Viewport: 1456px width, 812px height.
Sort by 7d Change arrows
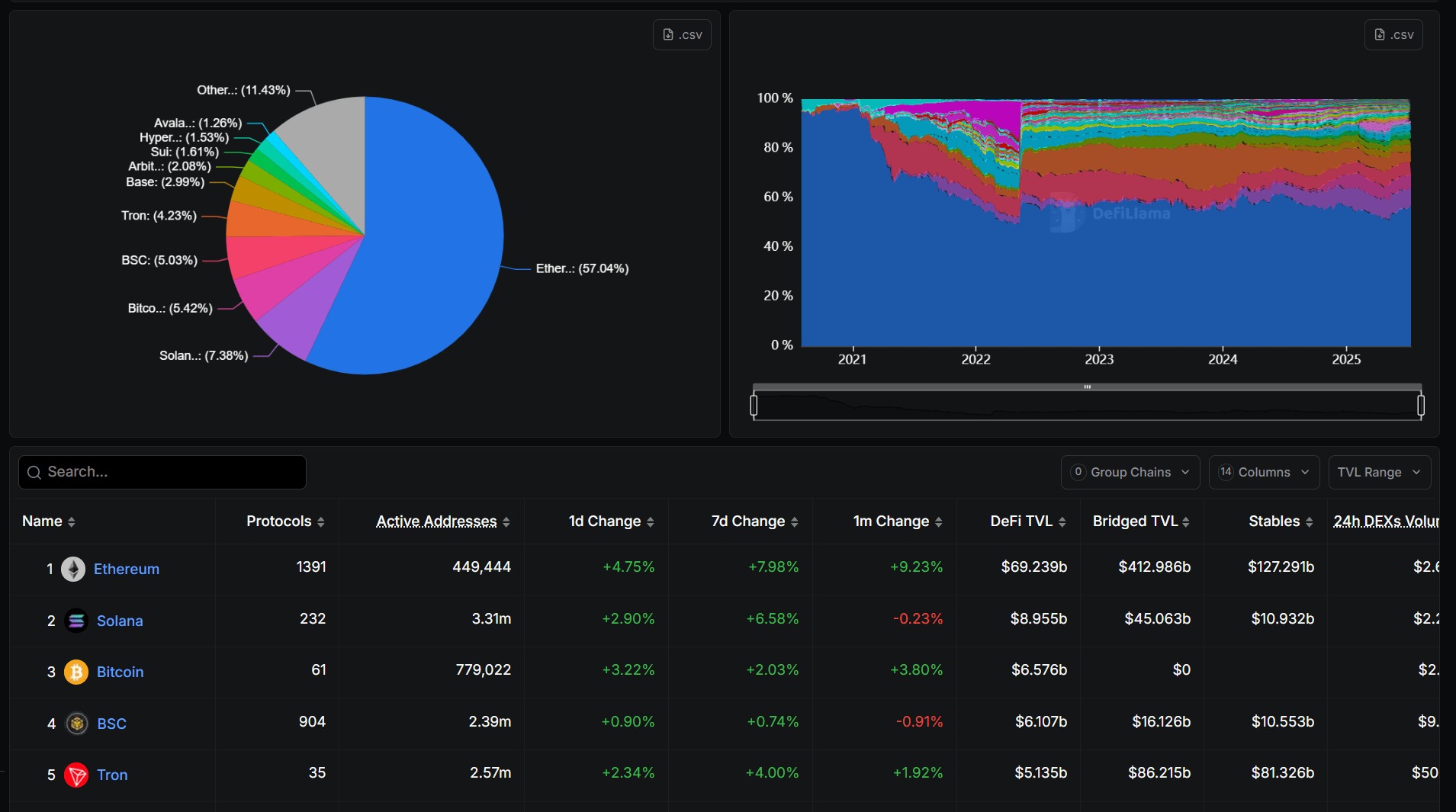tap(795, 522)
